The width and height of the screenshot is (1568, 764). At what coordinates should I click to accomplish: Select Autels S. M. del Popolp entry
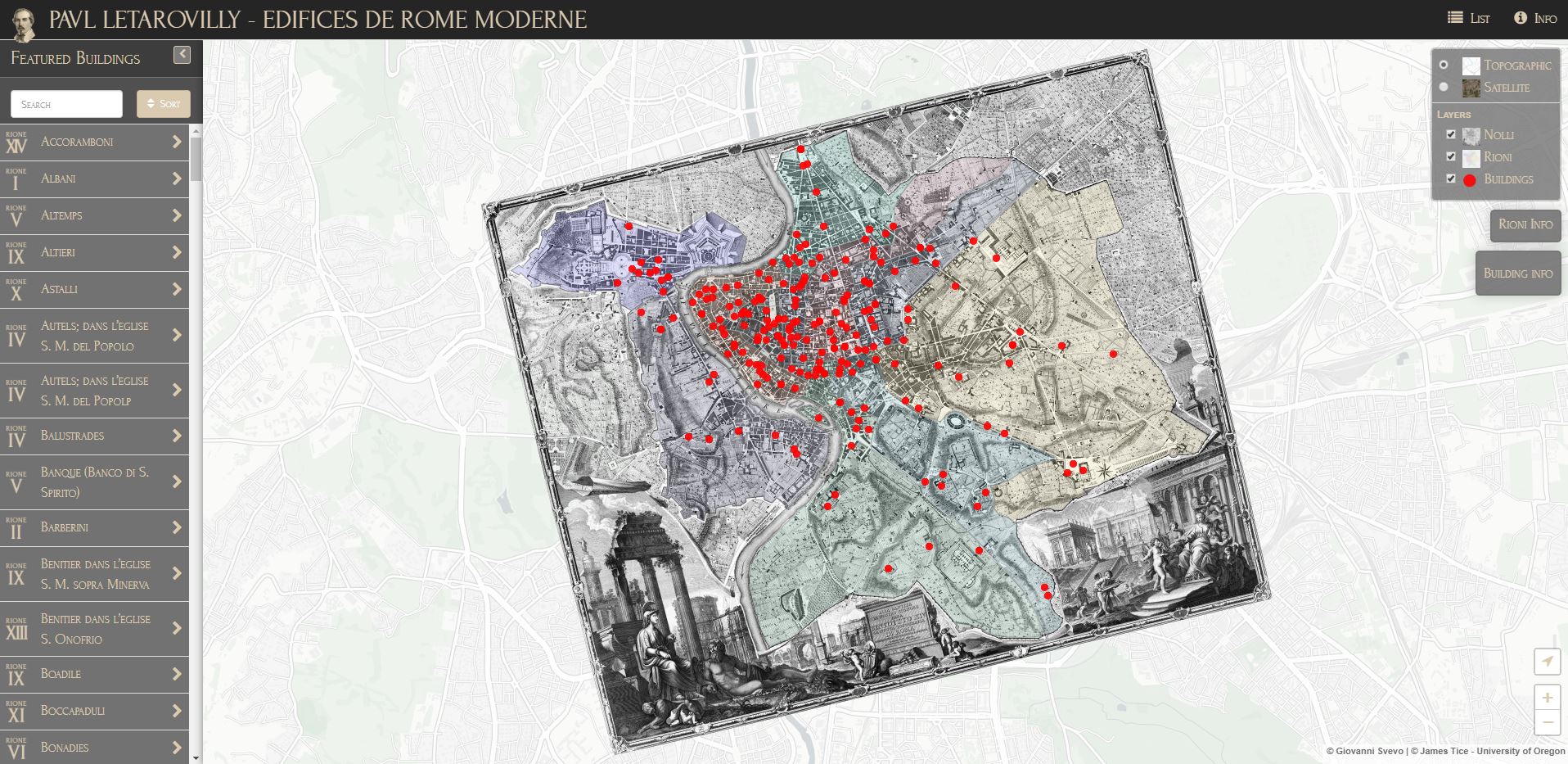point(94,391)
